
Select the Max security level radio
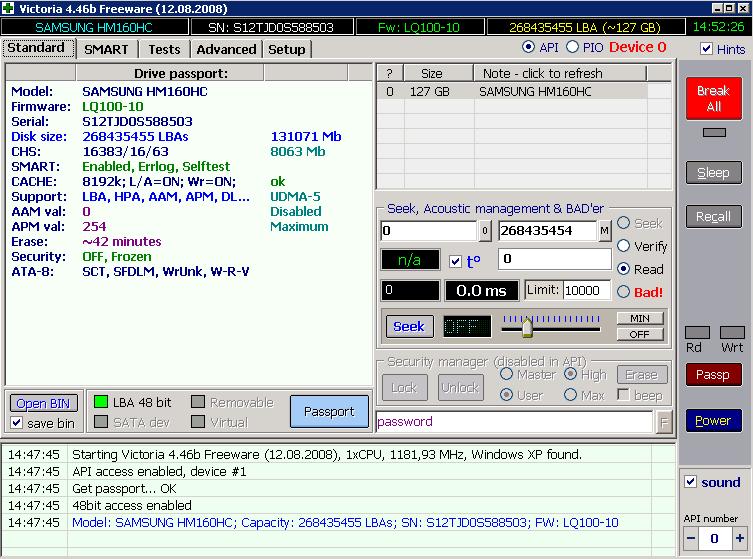pyautogui.click(x=571, y=395)
